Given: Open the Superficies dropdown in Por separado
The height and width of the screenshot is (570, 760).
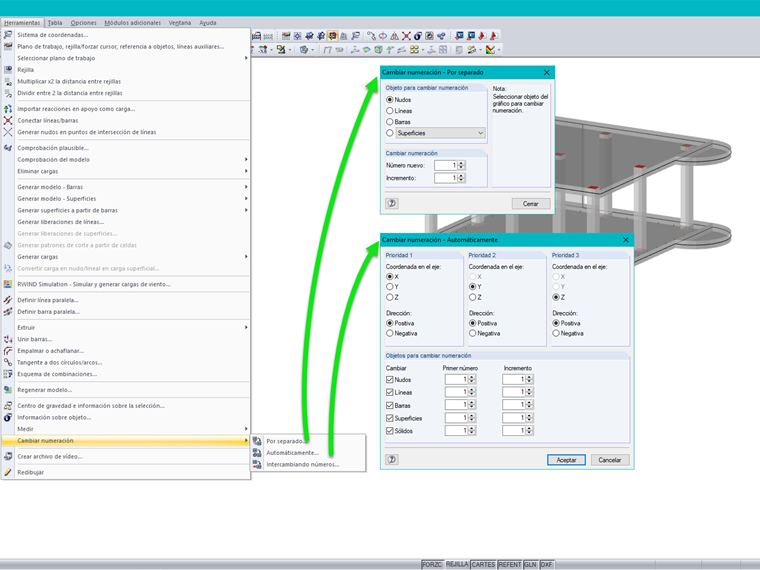Looking at the screenshot, I should 441,133.
